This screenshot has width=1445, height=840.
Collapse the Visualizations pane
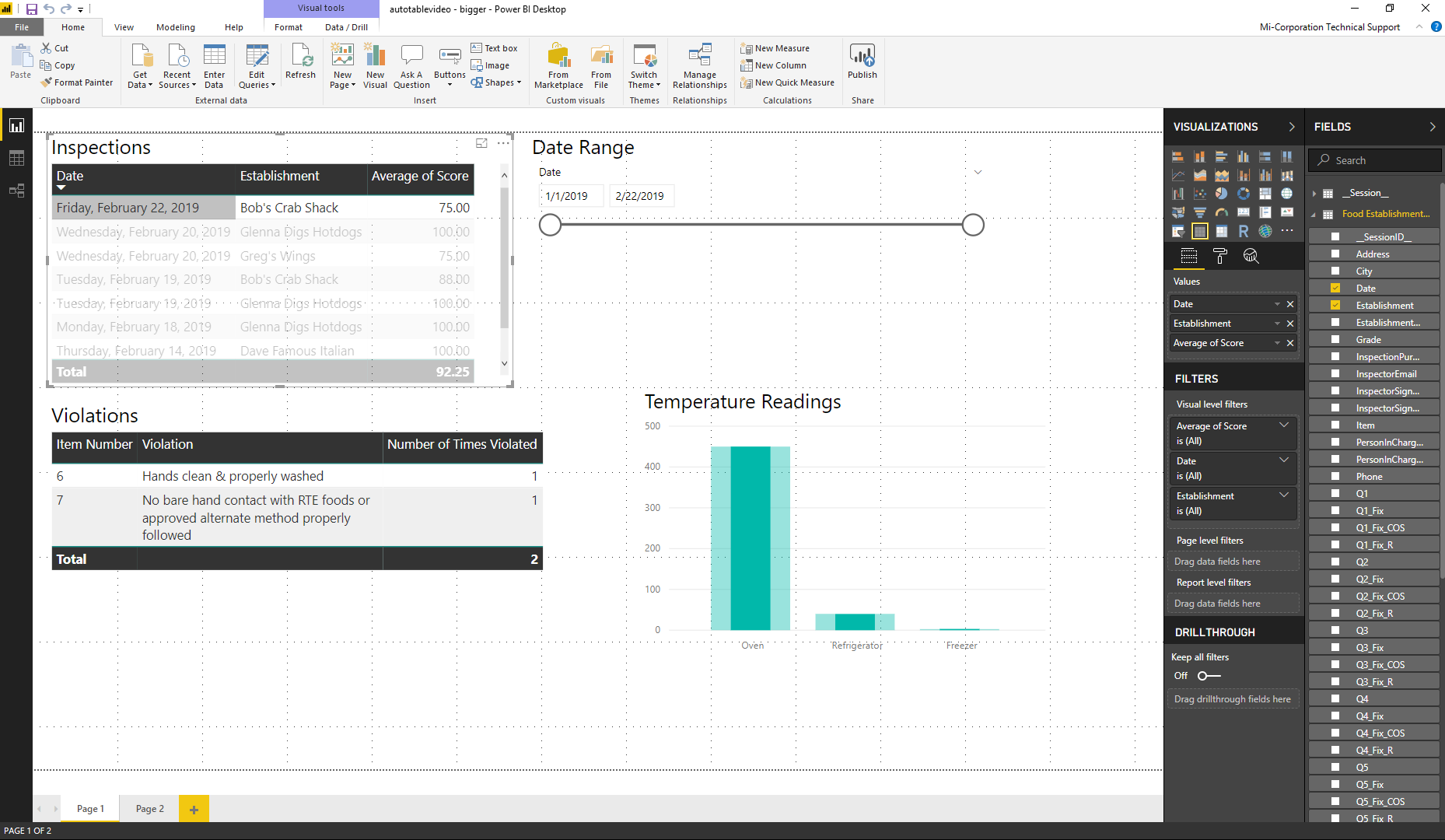pyautogui.click(x=1292, y=127)
